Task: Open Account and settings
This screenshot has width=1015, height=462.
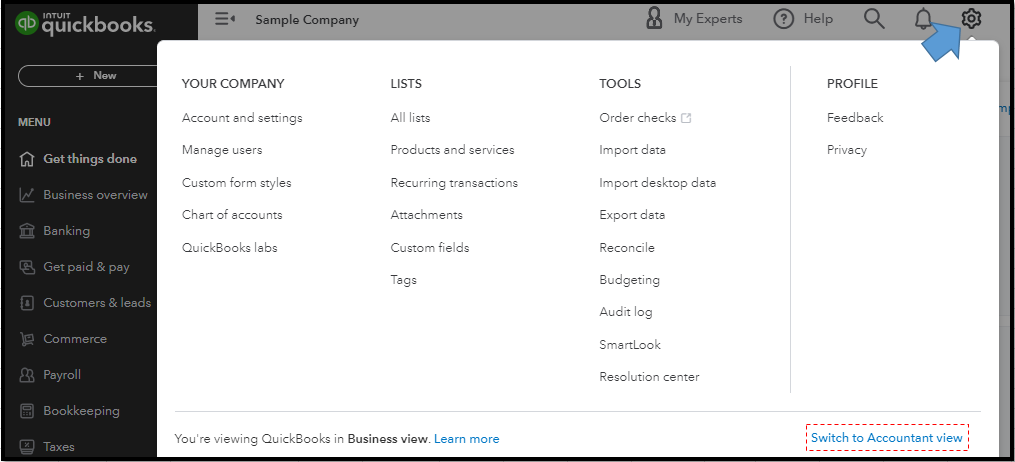Action: tap(242, 118)
